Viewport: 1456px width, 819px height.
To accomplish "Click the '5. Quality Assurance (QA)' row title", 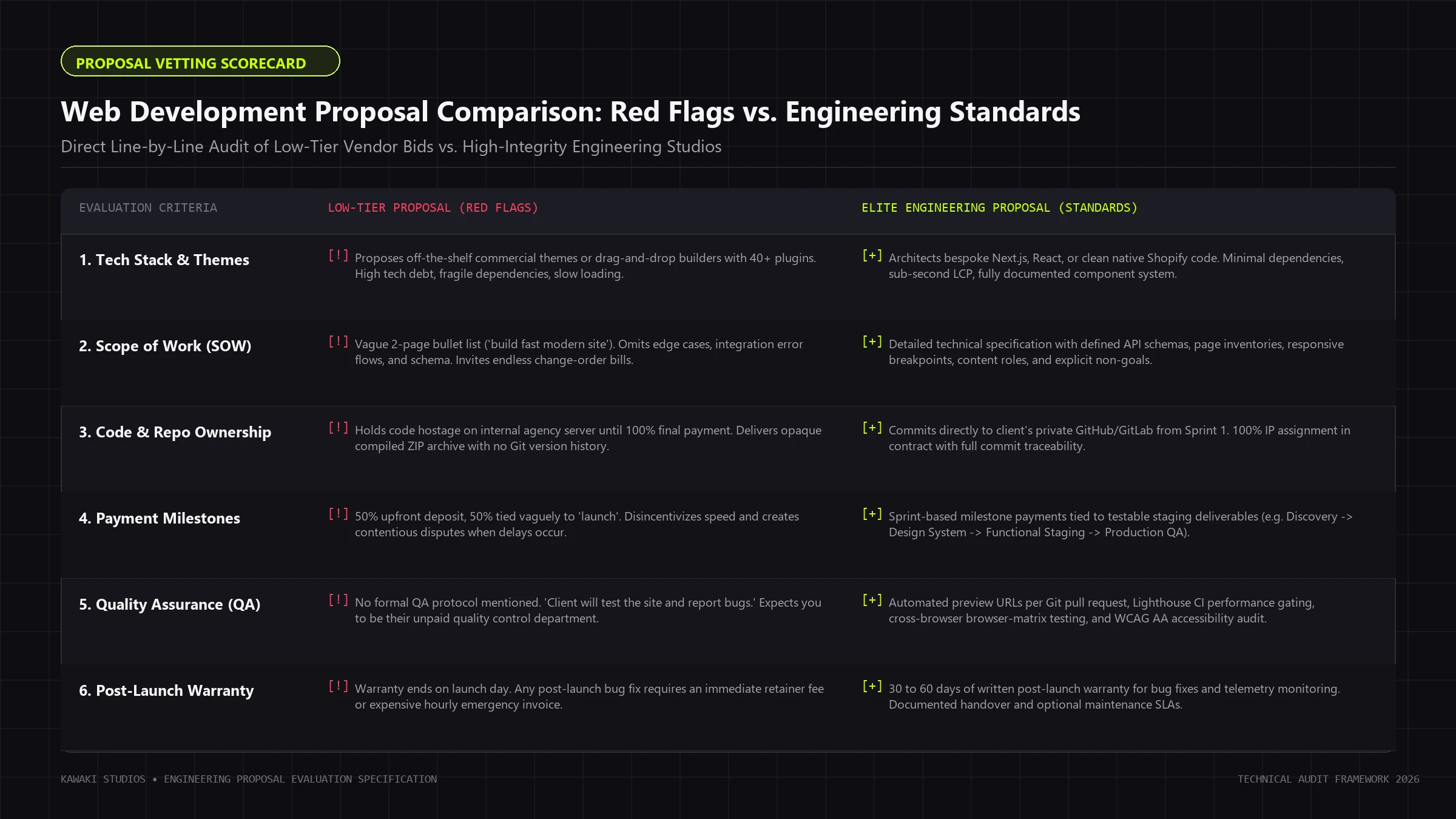I will click(x=170, y=604).
